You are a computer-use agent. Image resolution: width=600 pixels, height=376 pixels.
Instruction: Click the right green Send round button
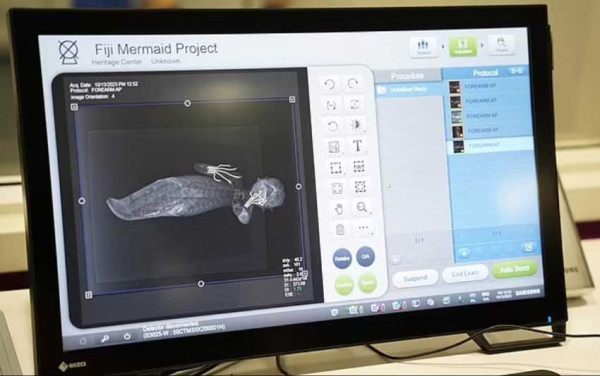click(367, 283)
